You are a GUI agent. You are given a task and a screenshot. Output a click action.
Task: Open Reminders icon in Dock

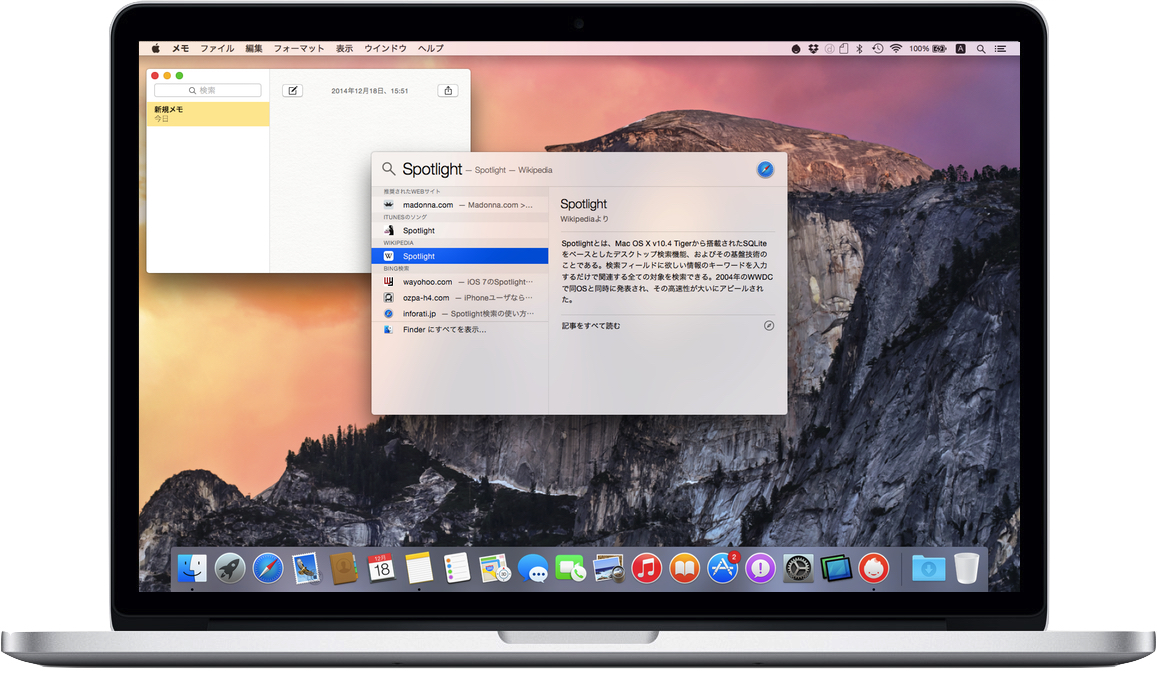457,568
